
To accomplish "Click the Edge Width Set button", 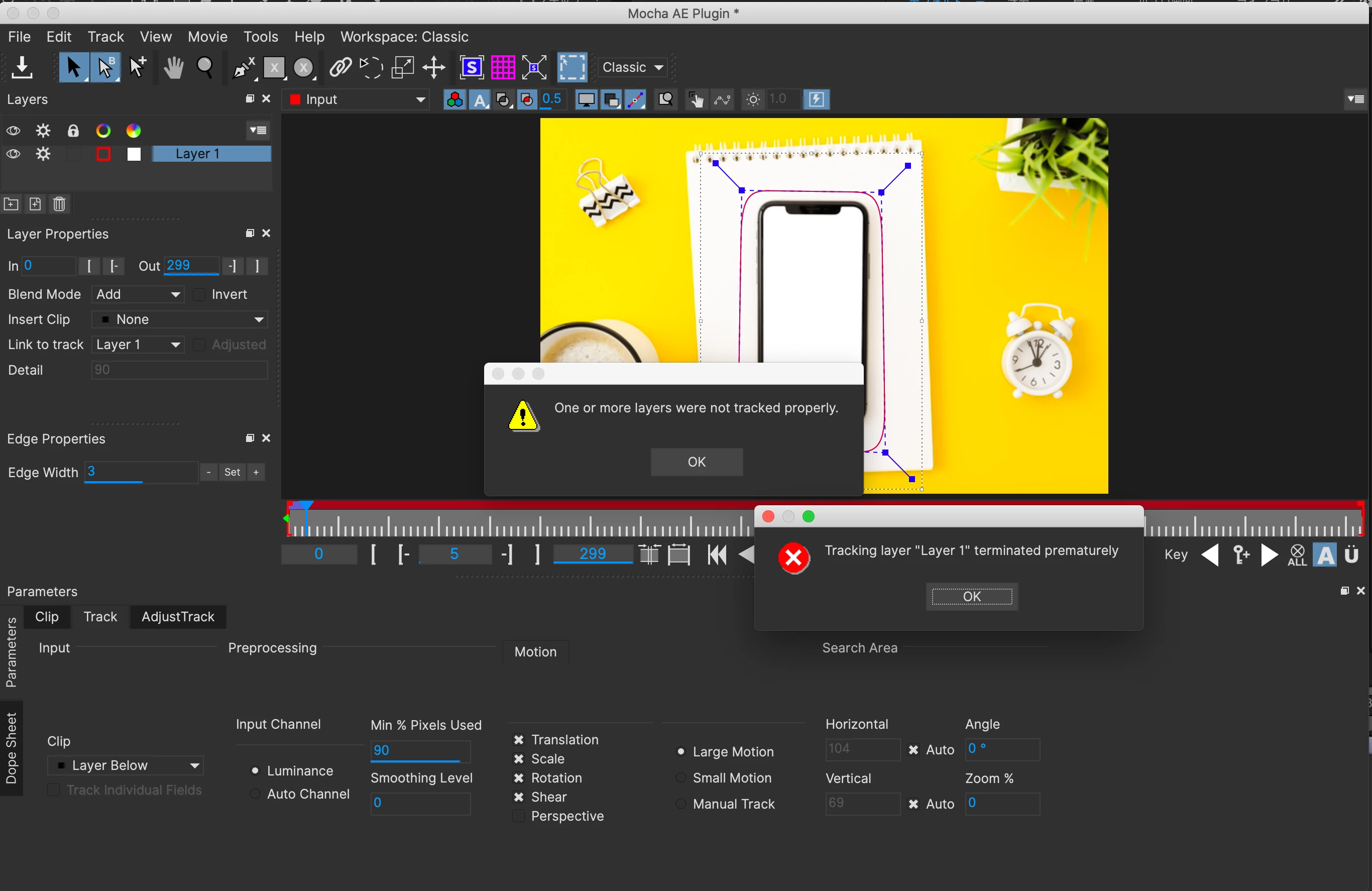I will click(x=232, y=472).
